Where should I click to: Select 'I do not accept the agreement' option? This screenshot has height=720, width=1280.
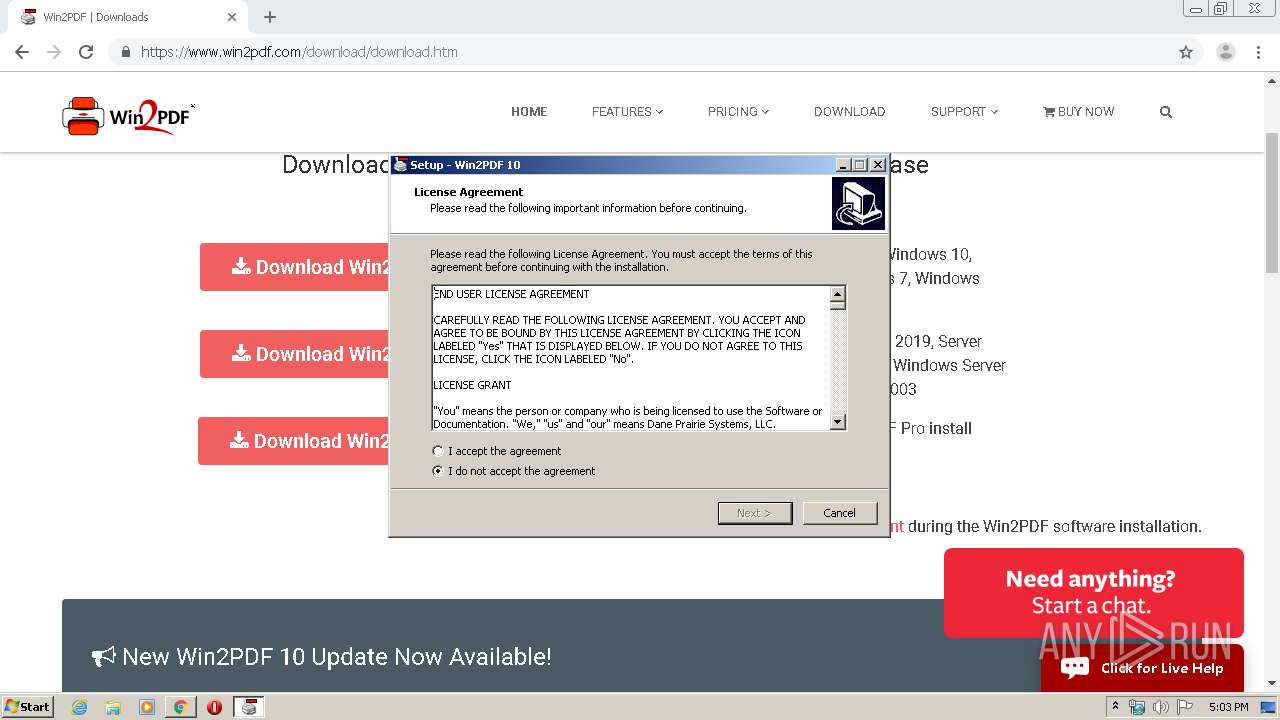pos(437,471)
